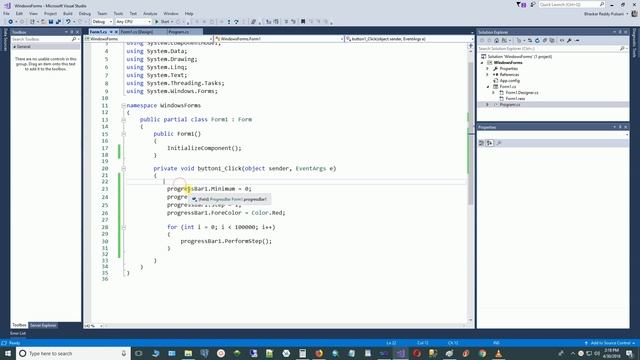The width and height of the screenshot is (640, 360).
Task: Click the Refresh icon in Solution Explorer
Action: 537,40
